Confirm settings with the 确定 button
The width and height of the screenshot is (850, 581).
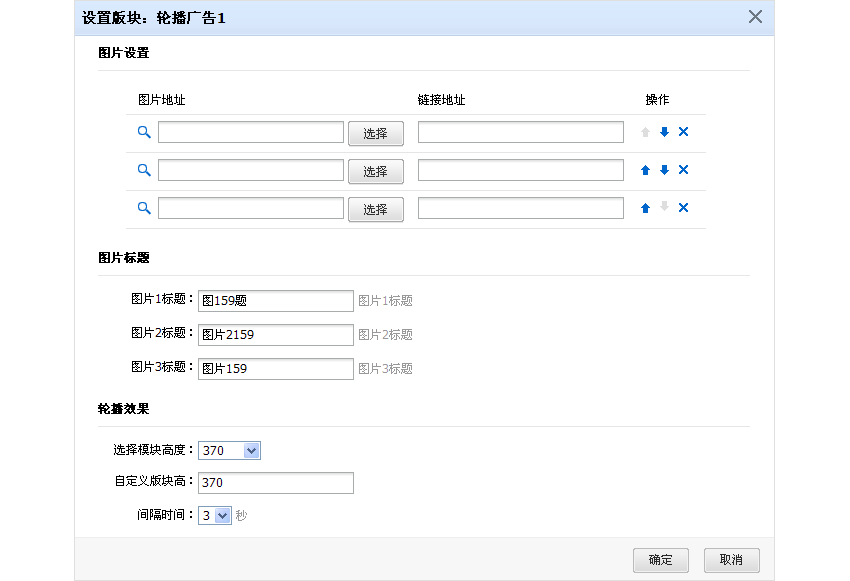(x=661, y=560)
